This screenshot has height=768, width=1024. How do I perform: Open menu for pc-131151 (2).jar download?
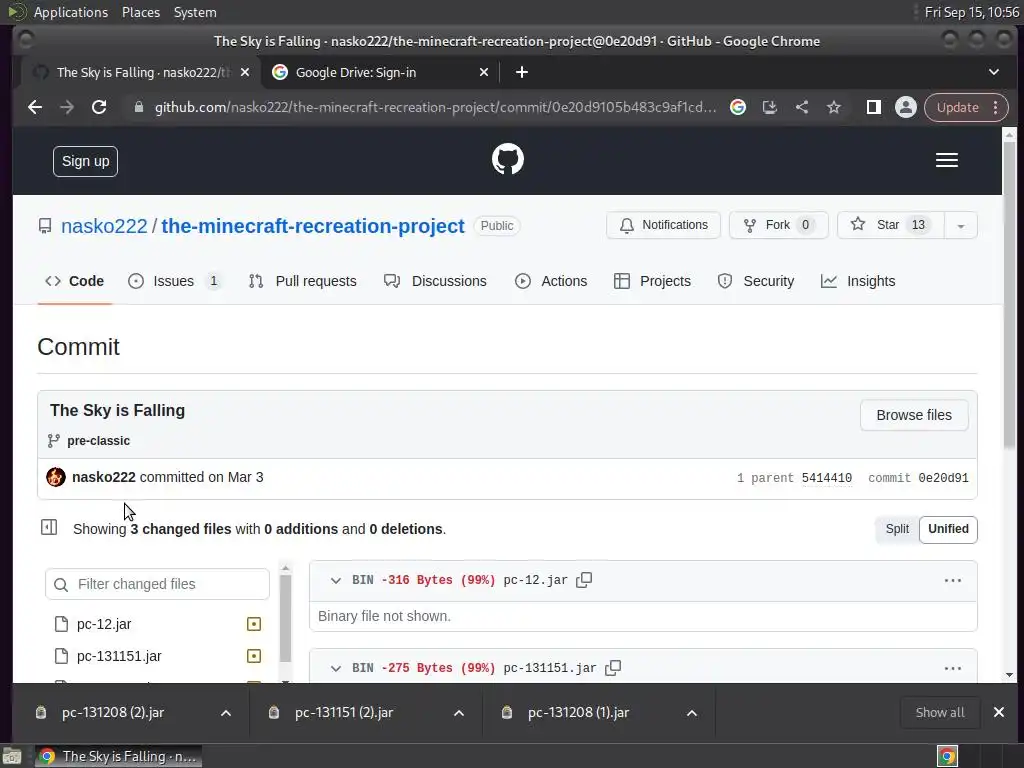pyautogui.click(x=459, y=713)
